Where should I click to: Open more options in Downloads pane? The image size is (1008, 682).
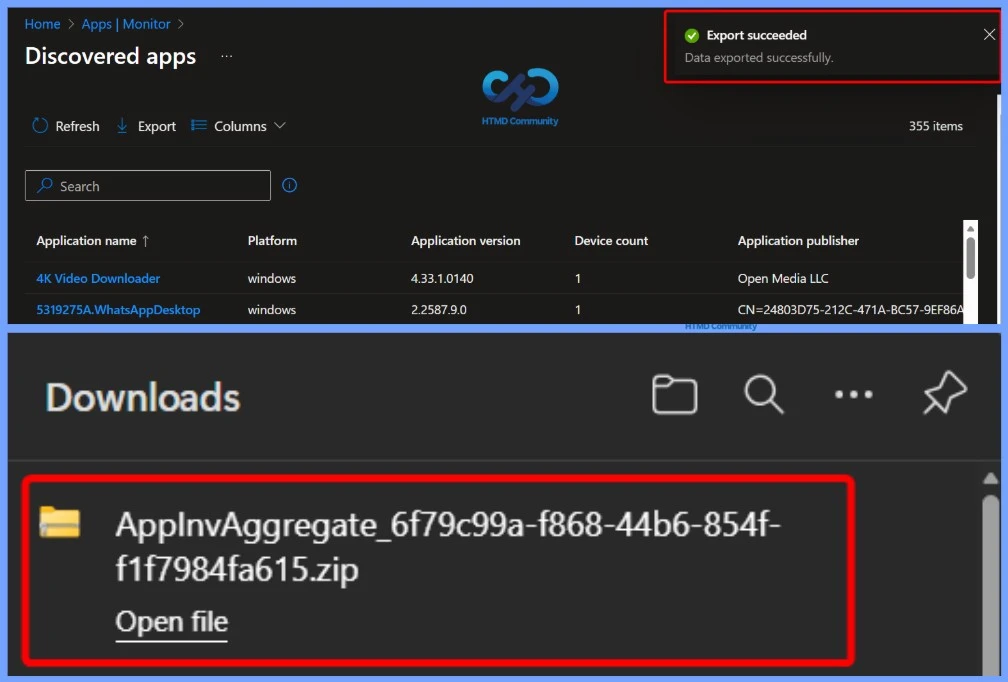point(854,394)
